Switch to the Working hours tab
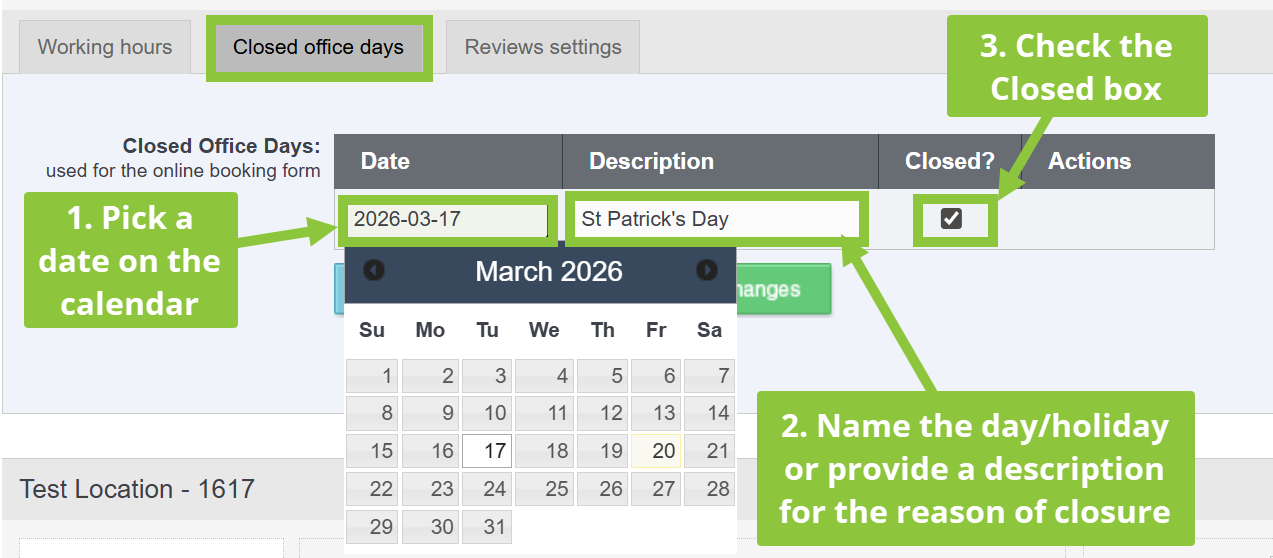The height and width of the screenshot is (558, 1273). pyautogui.click(x=105, y=47)
